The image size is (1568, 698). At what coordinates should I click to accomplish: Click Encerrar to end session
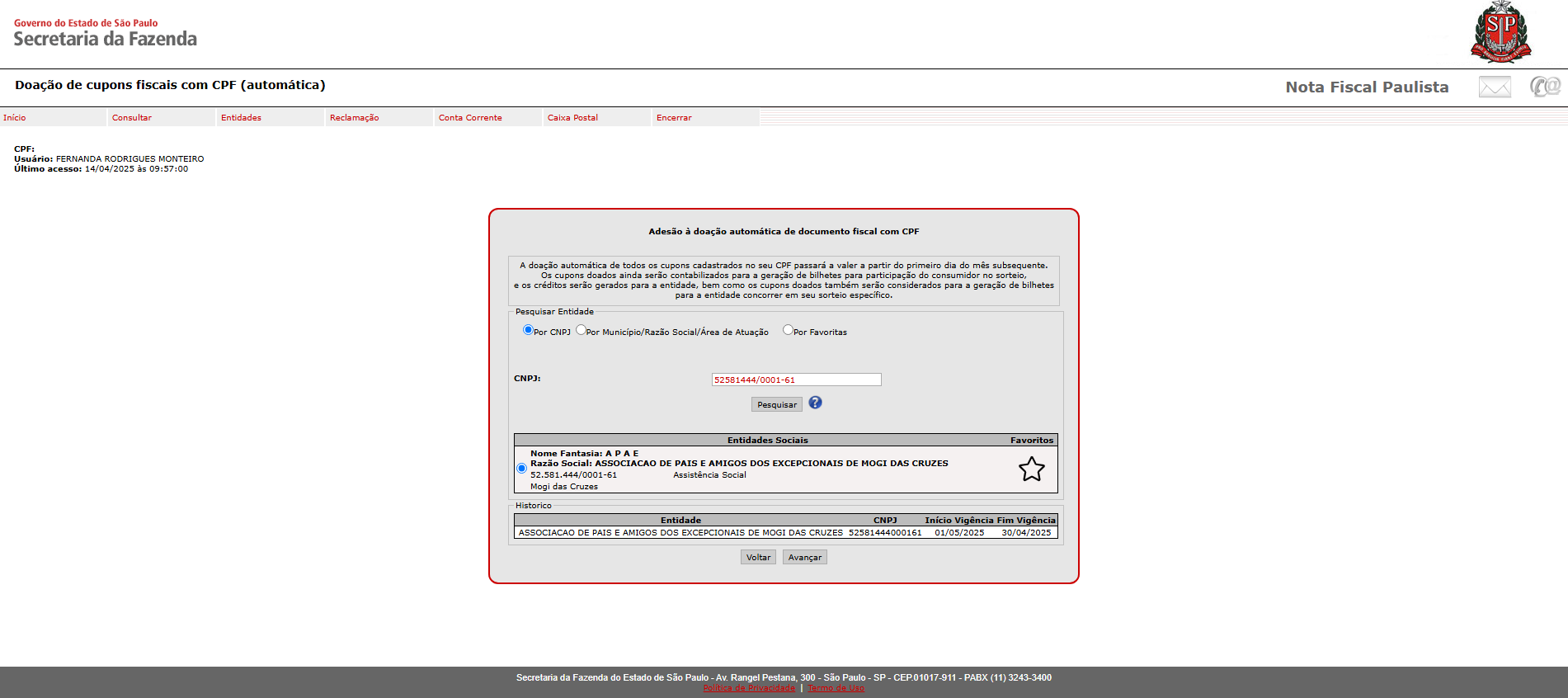pos(674,118)
